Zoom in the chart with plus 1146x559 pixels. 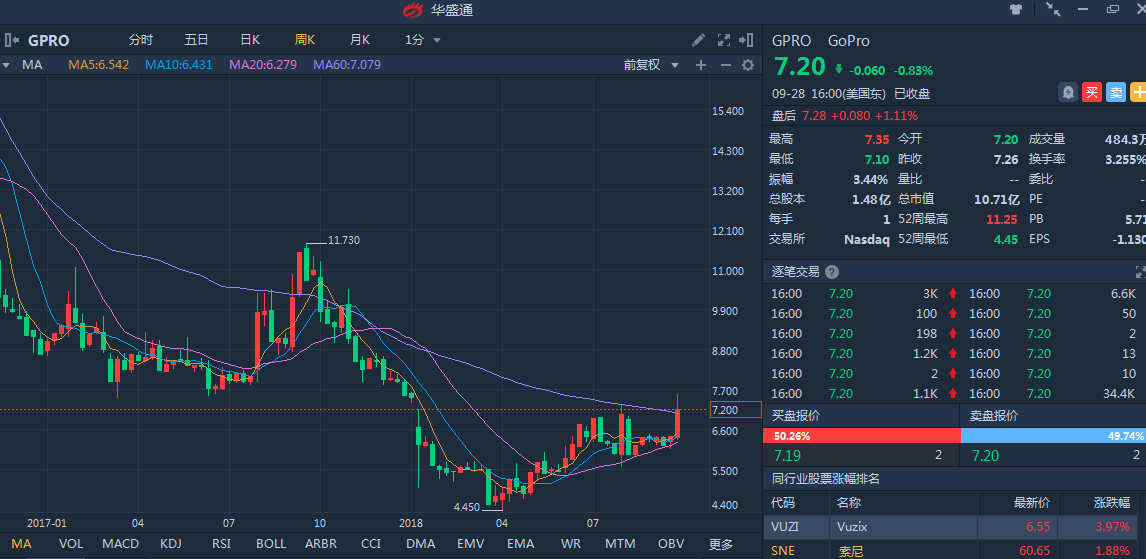(x=701, y=65)
